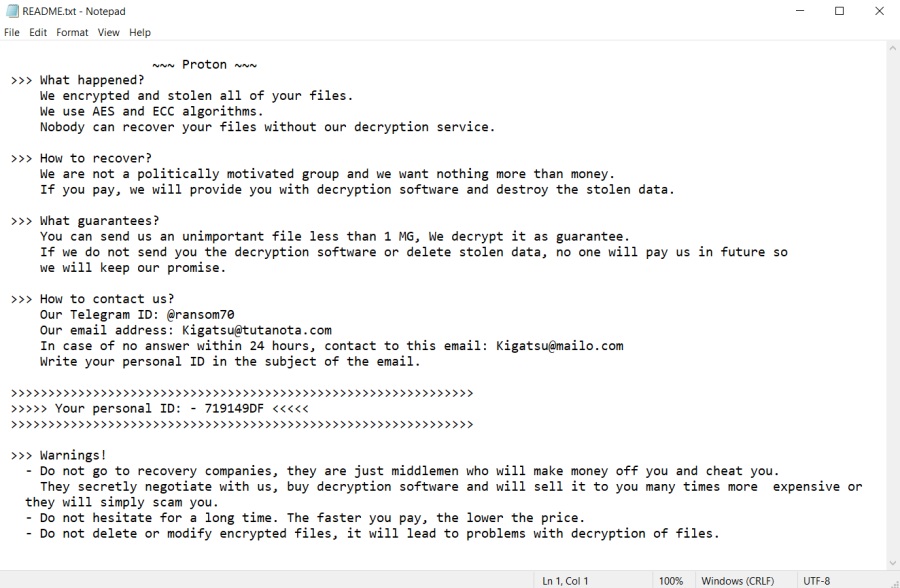Click the scrollbar down arrow

click(893, 563)
